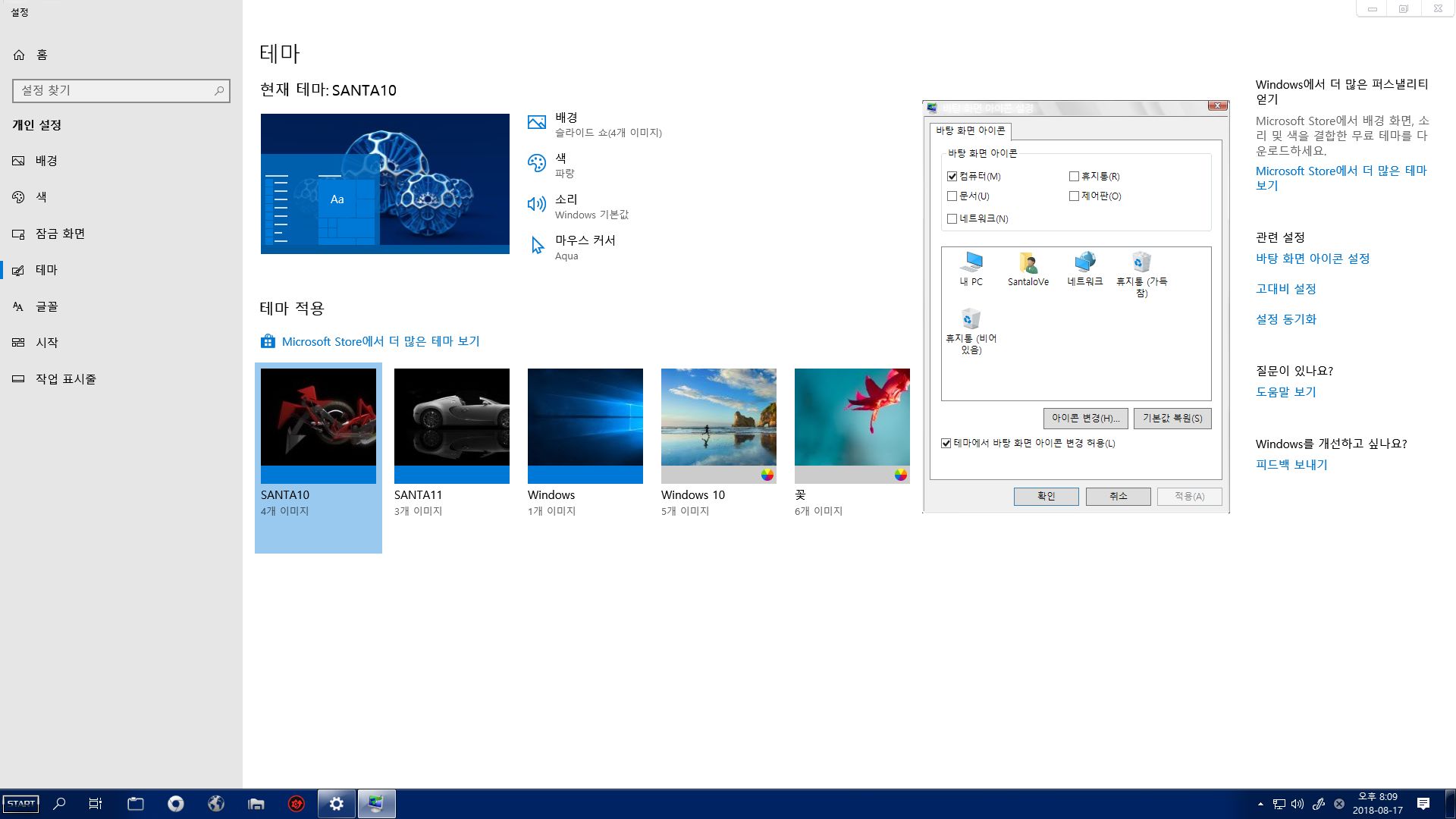Open 고대비 설정 link

click(x=1286, y=289)
